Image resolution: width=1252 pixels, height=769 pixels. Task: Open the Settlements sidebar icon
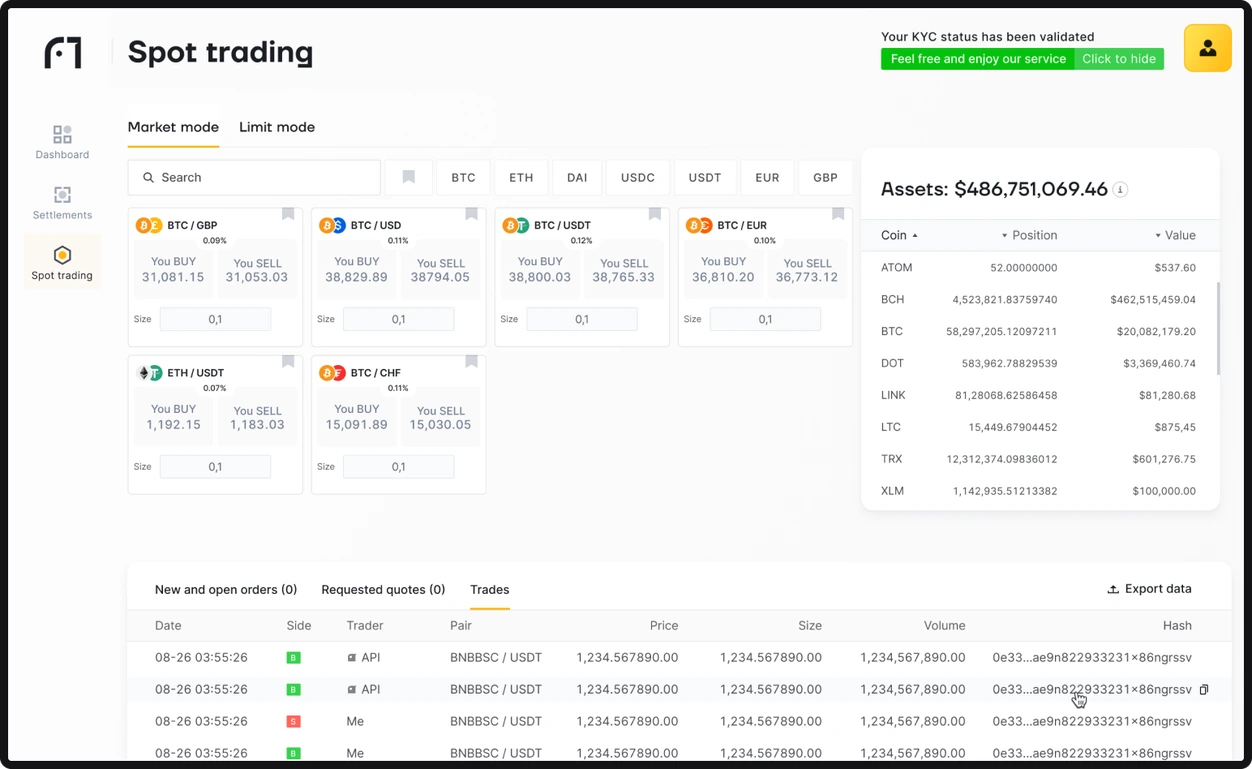pyautogui.click(x=62, y=202)
